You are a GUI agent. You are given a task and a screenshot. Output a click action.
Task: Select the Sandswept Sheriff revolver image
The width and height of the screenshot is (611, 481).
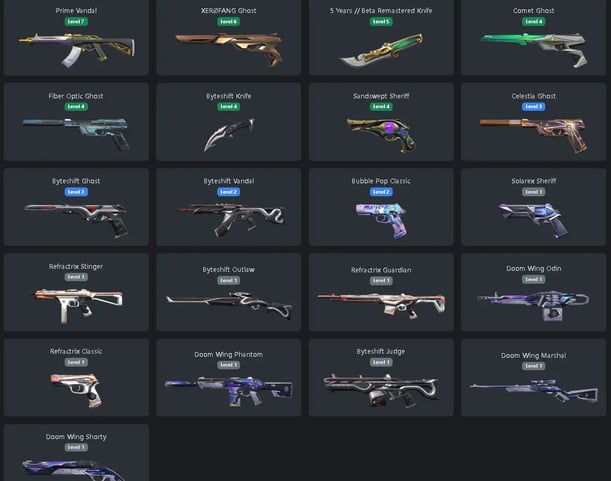click(x=381, y=135)
